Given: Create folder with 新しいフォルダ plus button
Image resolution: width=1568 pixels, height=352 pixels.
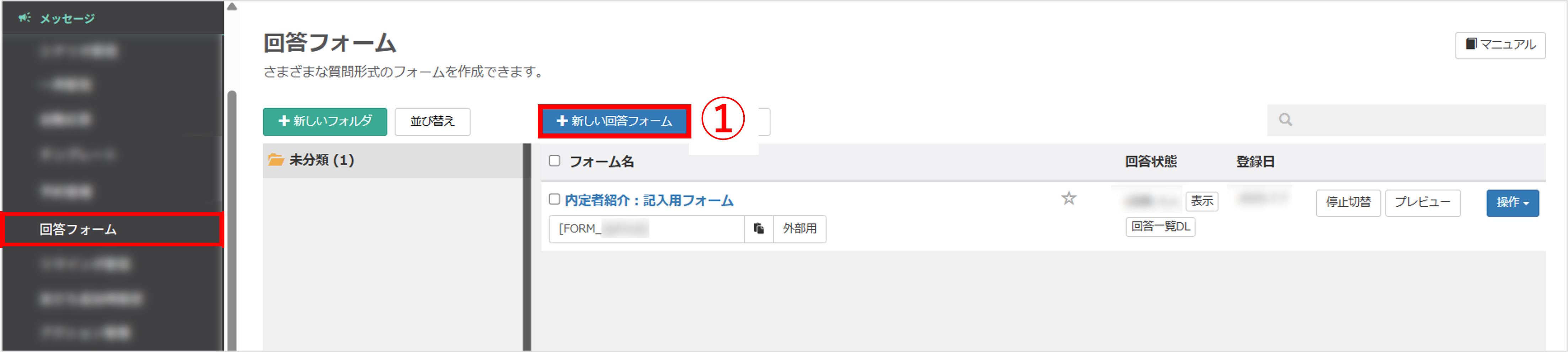Looking at the screenshot, I should click(x=325, y=122).
